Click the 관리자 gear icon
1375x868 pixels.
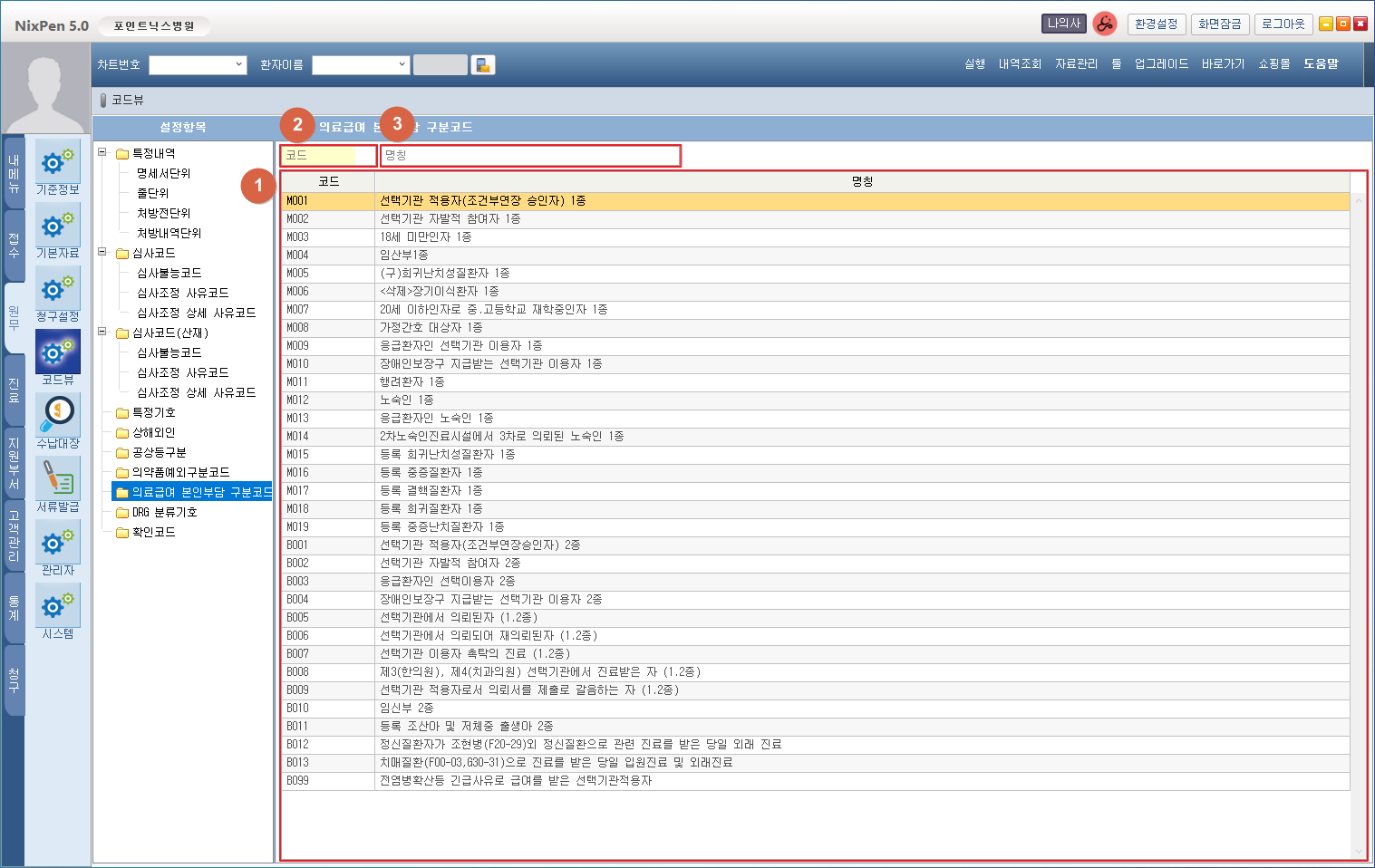pyautogui.click(x=58, y=544)
